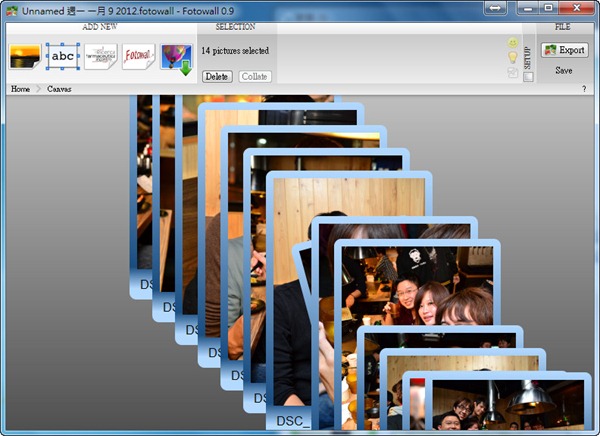Select the Add Text 'abc' tool

coord(63,57)
